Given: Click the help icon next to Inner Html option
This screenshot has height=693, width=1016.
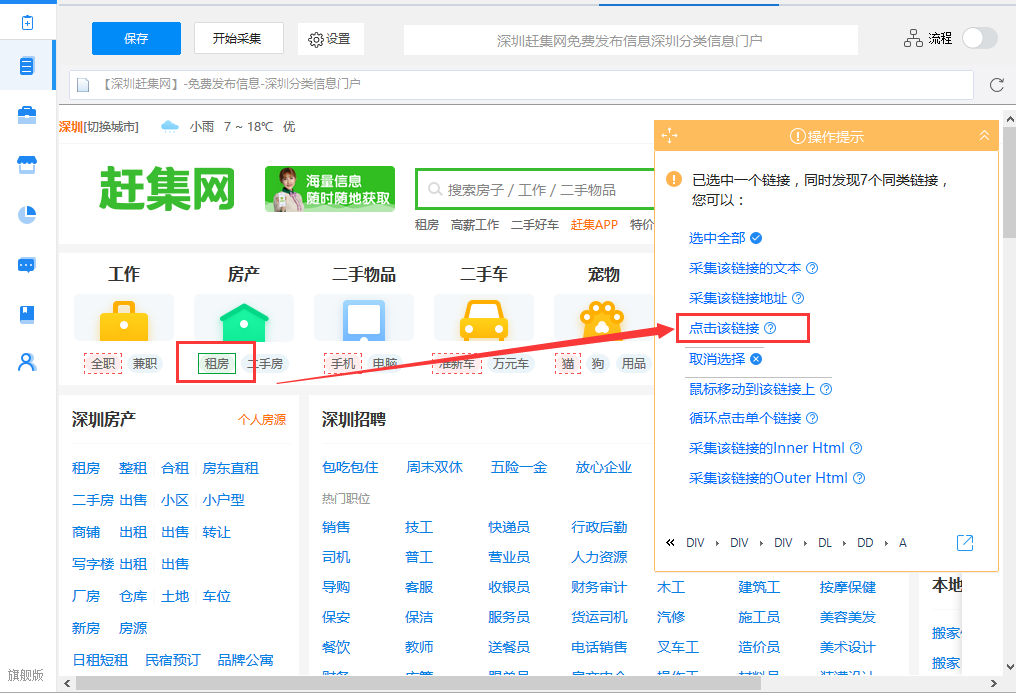Looking at the screenshot, I should (856, 448).
